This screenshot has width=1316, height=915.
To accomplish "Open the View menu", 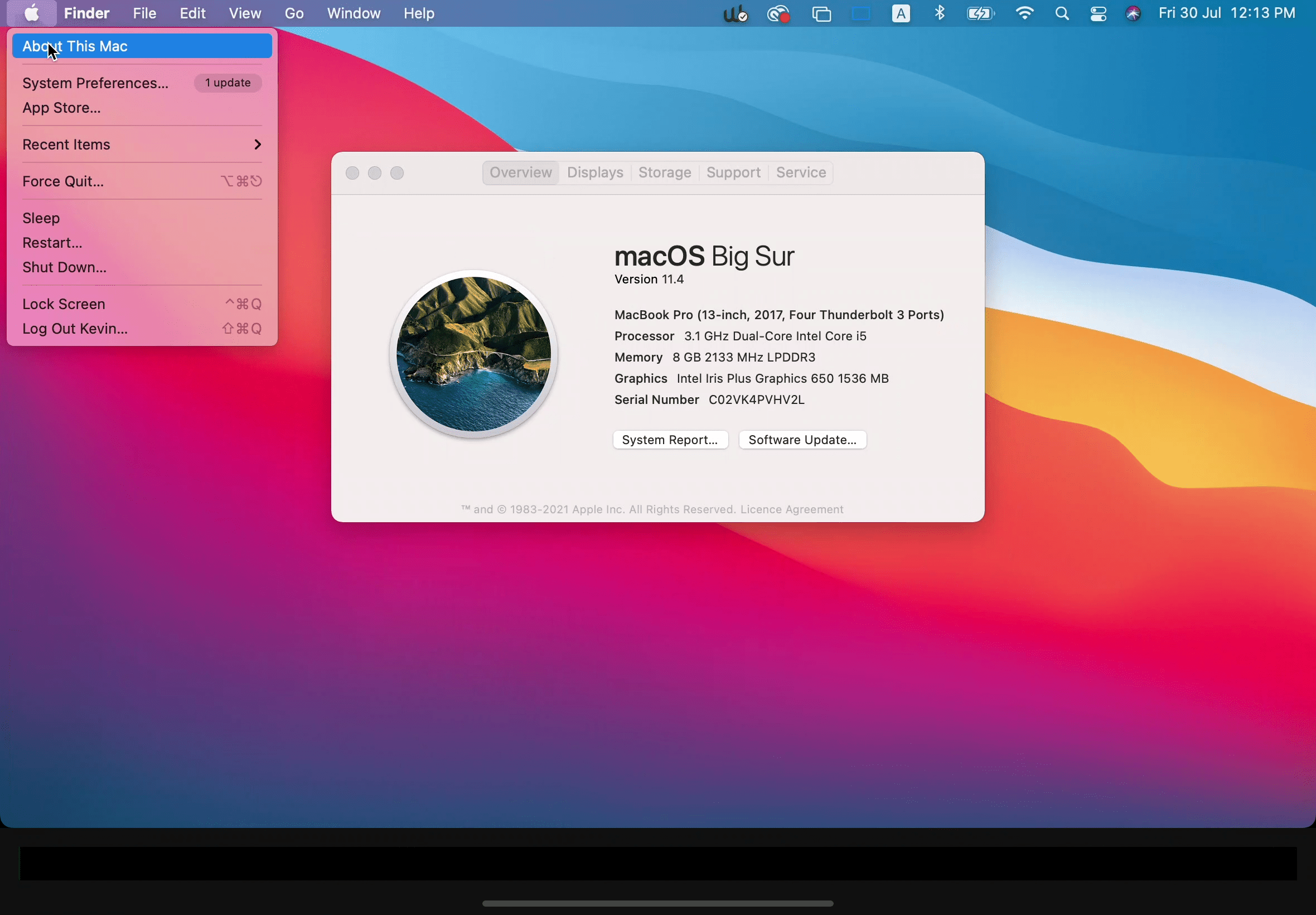I will tap(245, 13).
